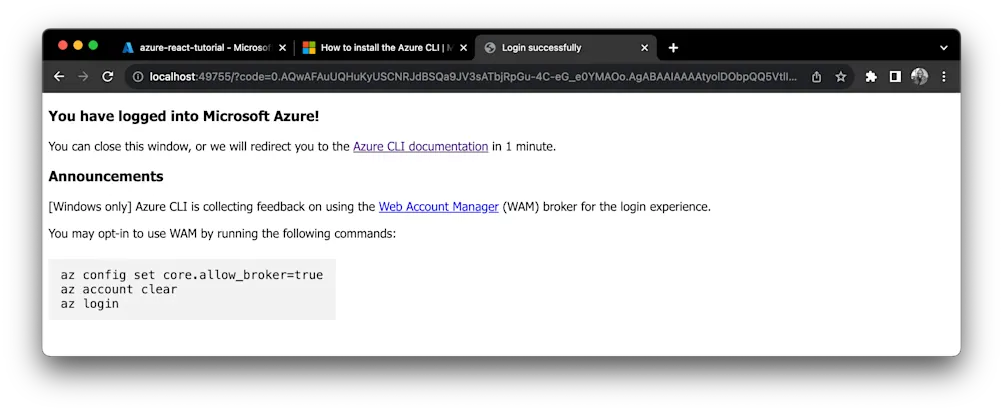Open Chrome's three-dot menu
1003x412 pixels.
coord(944,77)
